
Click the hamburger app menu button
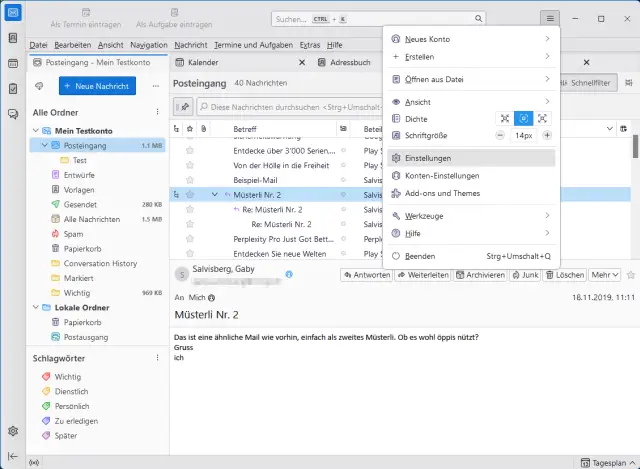[x=549, y=18]
